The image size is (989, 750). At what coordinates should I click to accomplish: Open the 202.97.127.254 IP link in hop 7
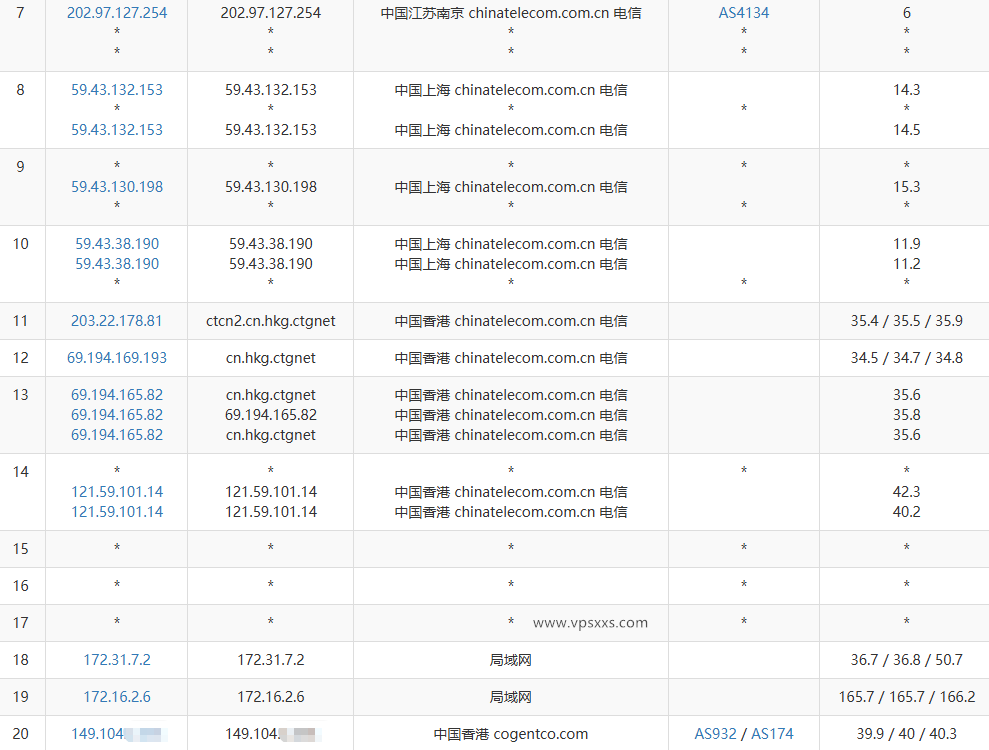117,13
